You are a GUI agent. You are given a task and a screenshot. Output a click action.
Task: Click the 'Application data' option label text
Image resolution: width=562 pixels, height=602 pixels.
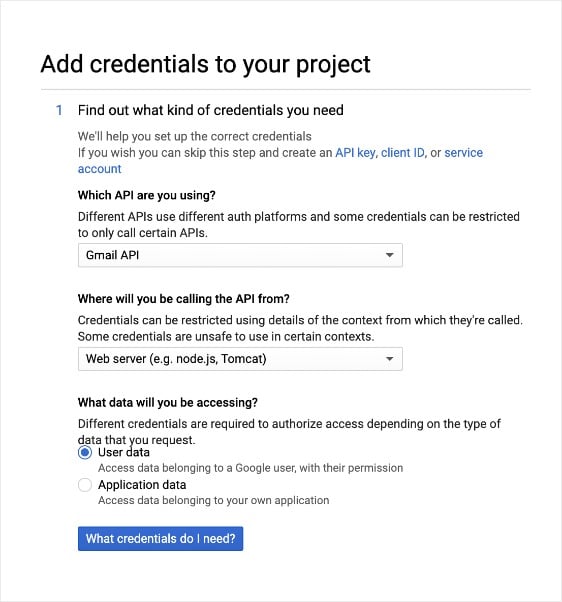point(142,485)
